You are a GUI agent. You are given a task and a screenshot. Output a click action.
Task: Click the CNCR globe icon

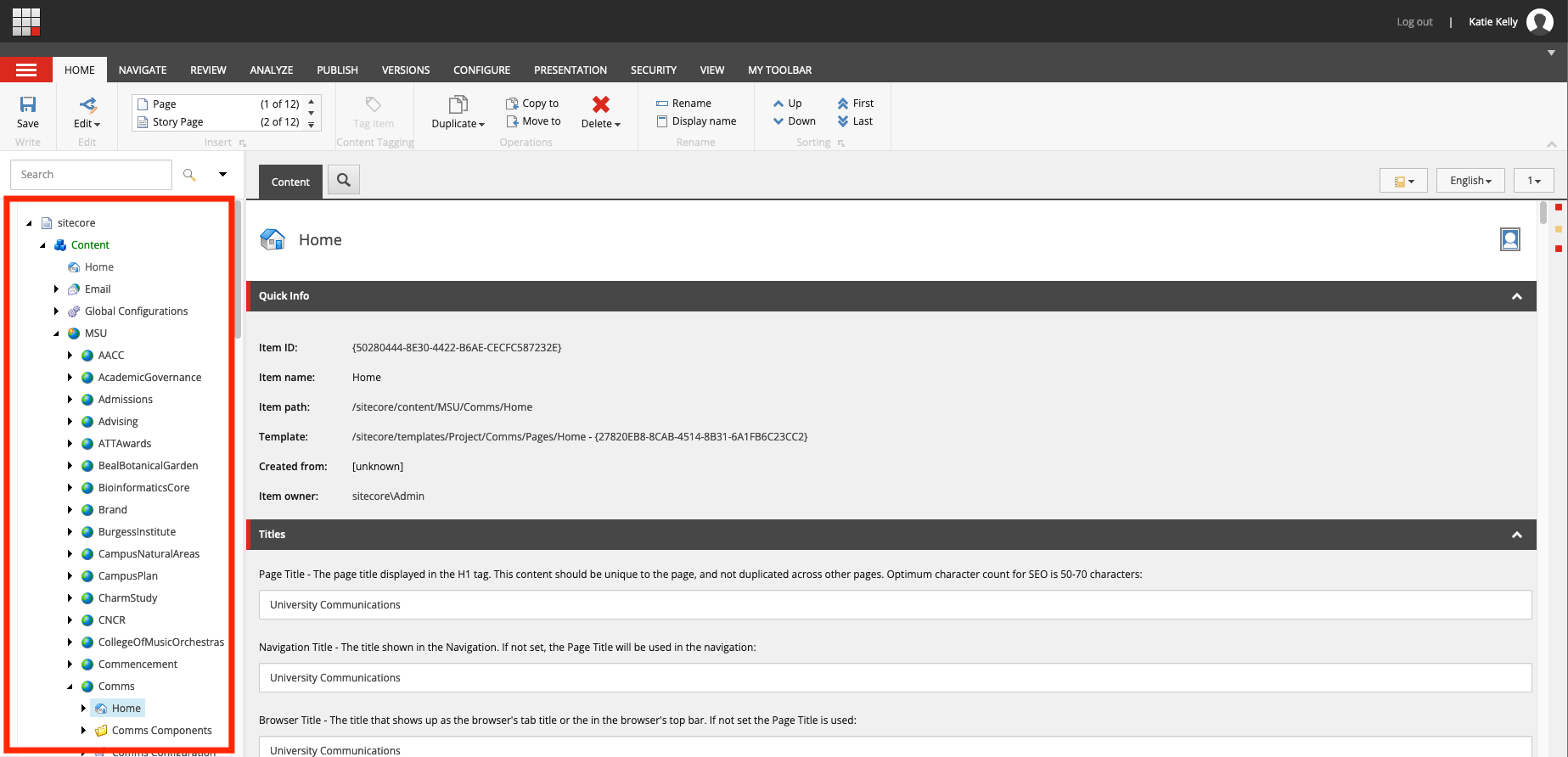coord(87,620)
